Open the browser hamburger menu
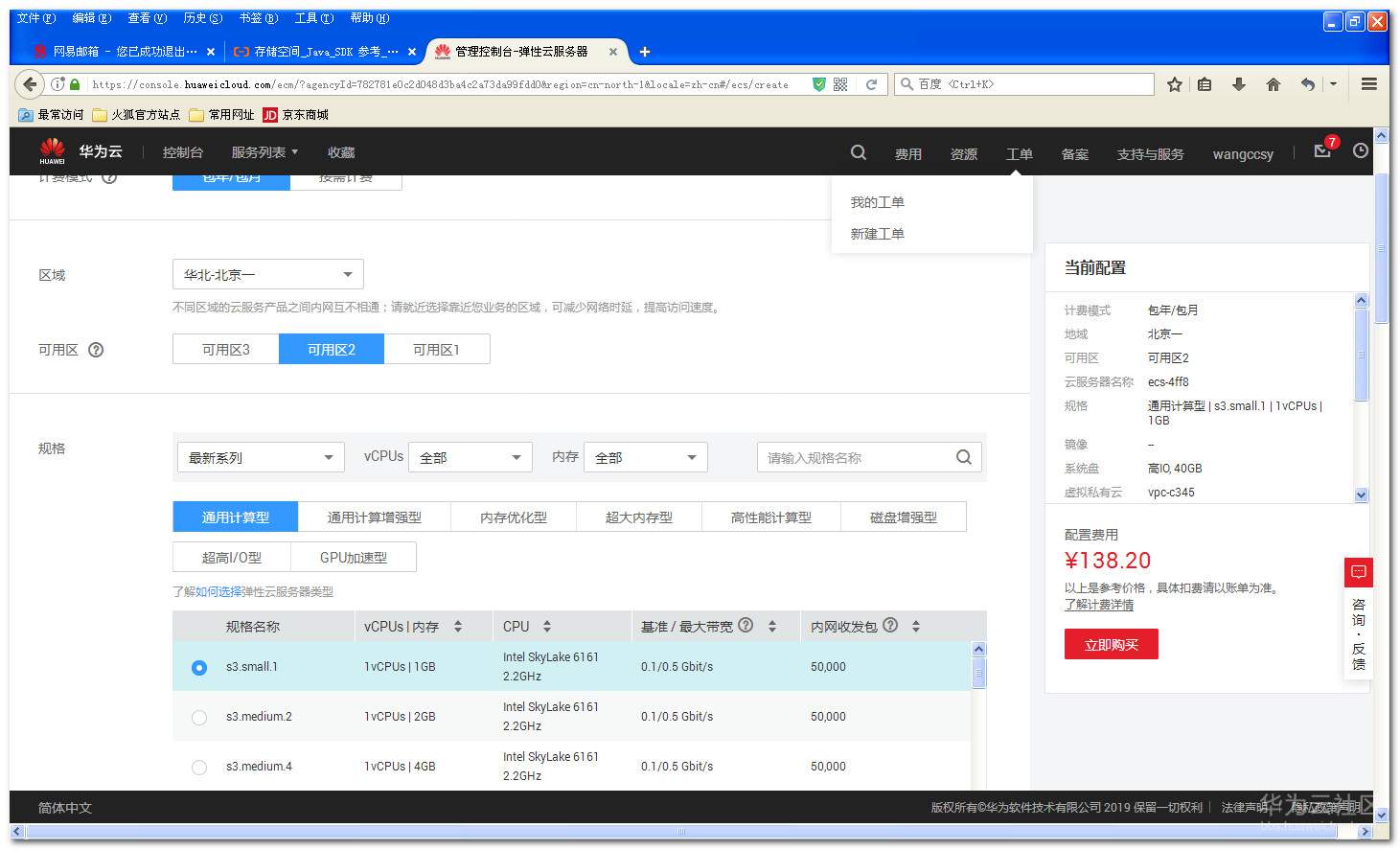The height and width of the screenshot is (850, 1400). [x=1369, y=84]
